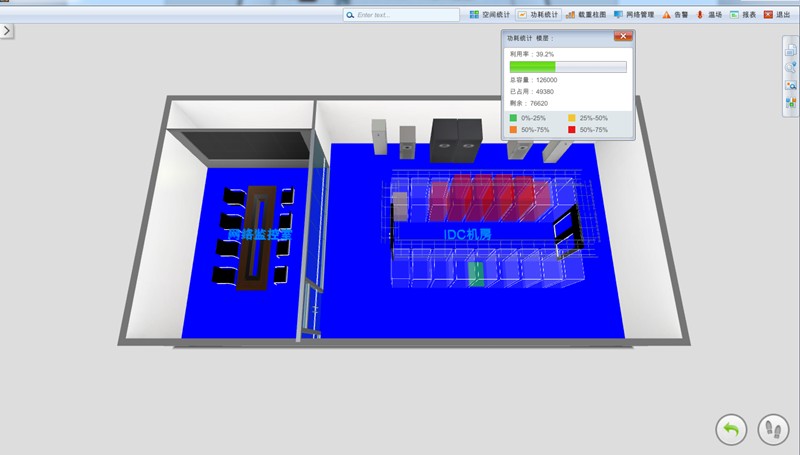
Task: Click the top document icon in right sidebar
Action: point(790,49)
